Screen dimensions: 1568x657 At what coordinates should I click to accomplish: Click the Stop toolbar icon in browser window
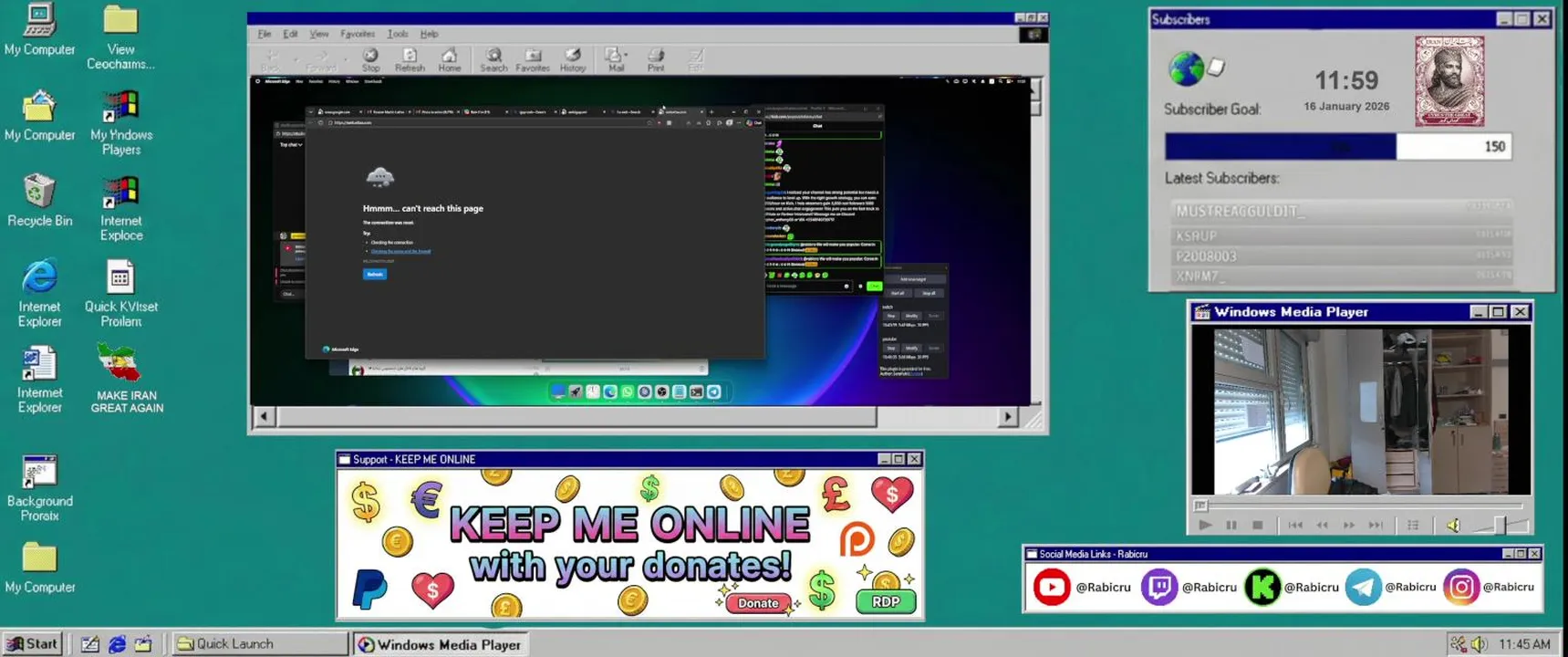point(370,60)
